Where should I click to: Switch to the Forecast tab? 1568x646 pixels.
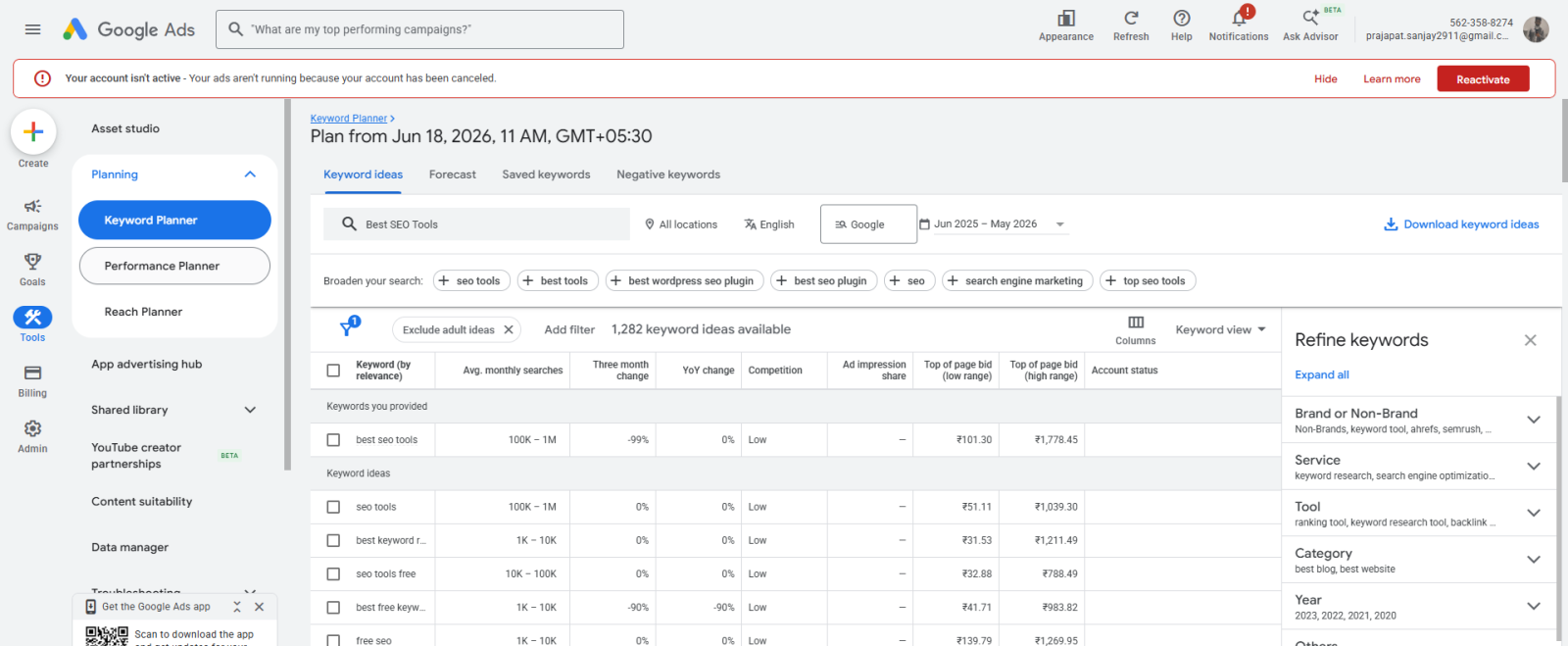453,174
